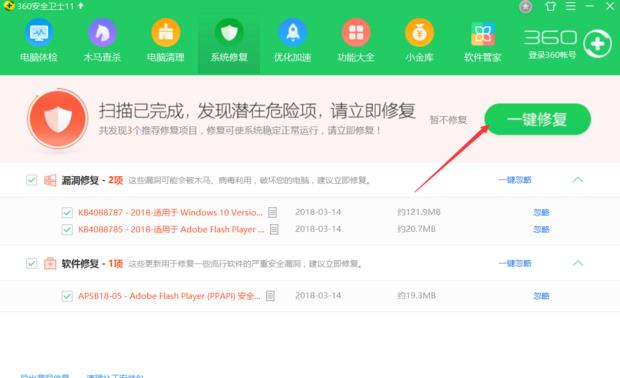This screenshot has width=620, height=378.
Task: Collapse the 漏洞修复 section chevron
Action: point(578,180)
